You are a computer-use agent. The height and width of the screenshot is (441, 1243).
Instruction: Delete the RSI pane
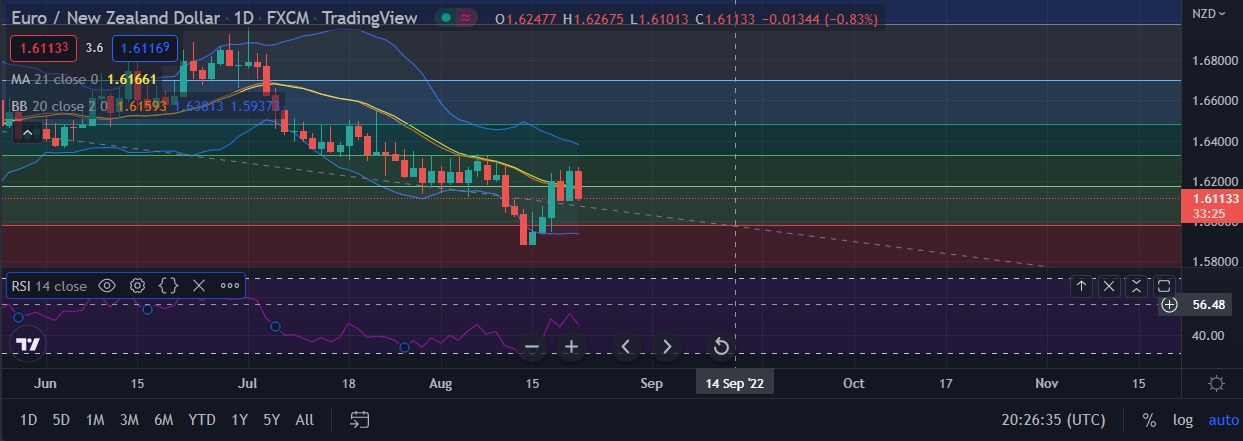[1109, 286]
